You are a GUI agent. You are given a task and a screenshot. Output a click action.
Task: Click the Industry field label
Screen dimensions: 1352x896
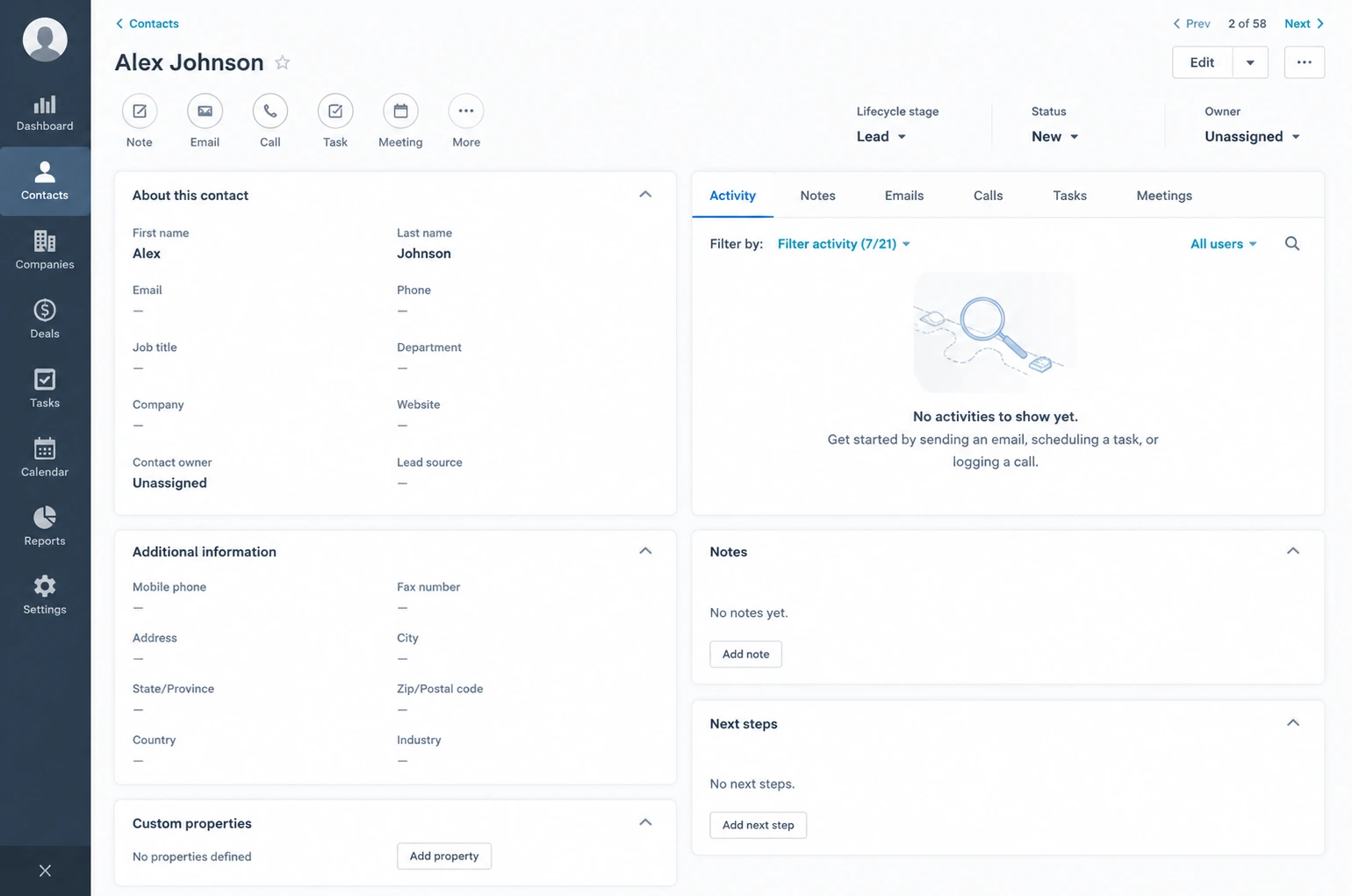coord(419,740)
